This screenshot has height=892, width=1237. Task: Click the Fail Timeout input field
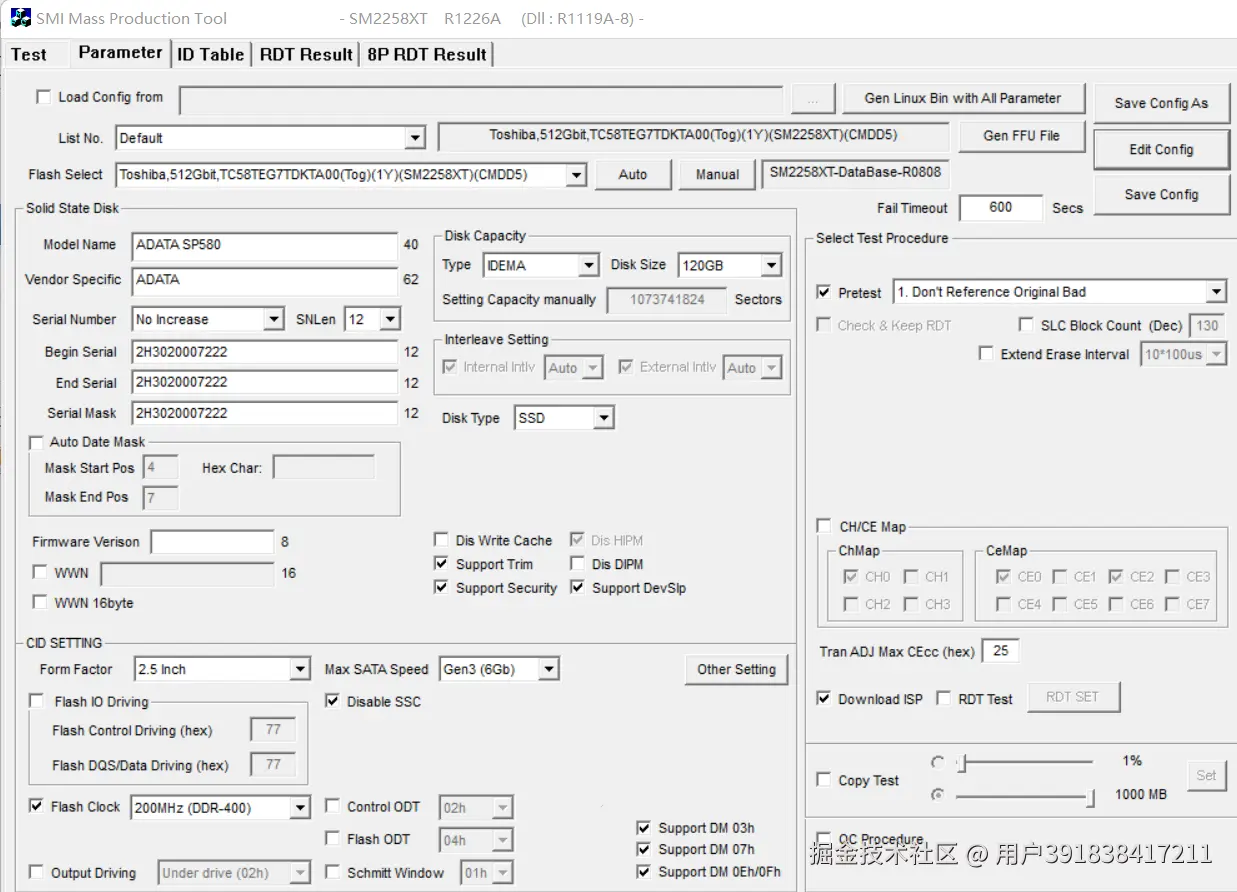coord(1001,208)
